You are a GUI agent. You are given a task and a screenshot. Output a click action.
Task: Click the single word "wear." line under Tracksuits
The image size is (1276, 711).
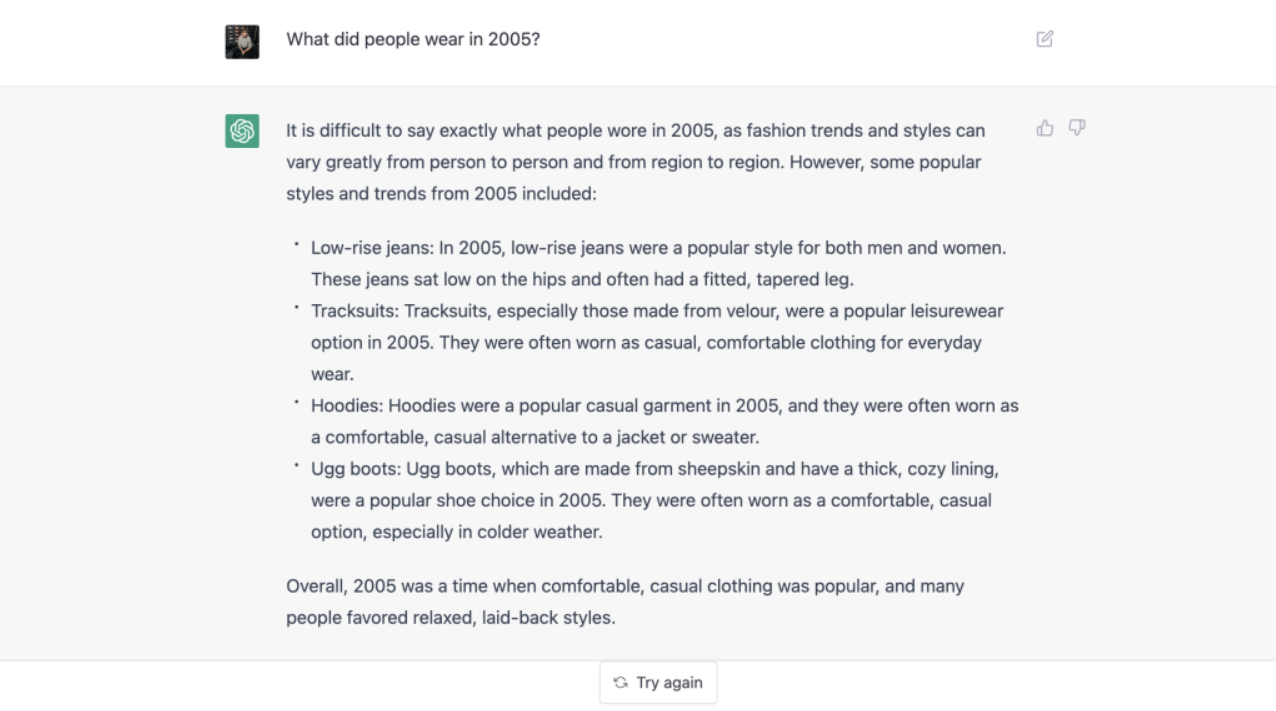[332, 375]
